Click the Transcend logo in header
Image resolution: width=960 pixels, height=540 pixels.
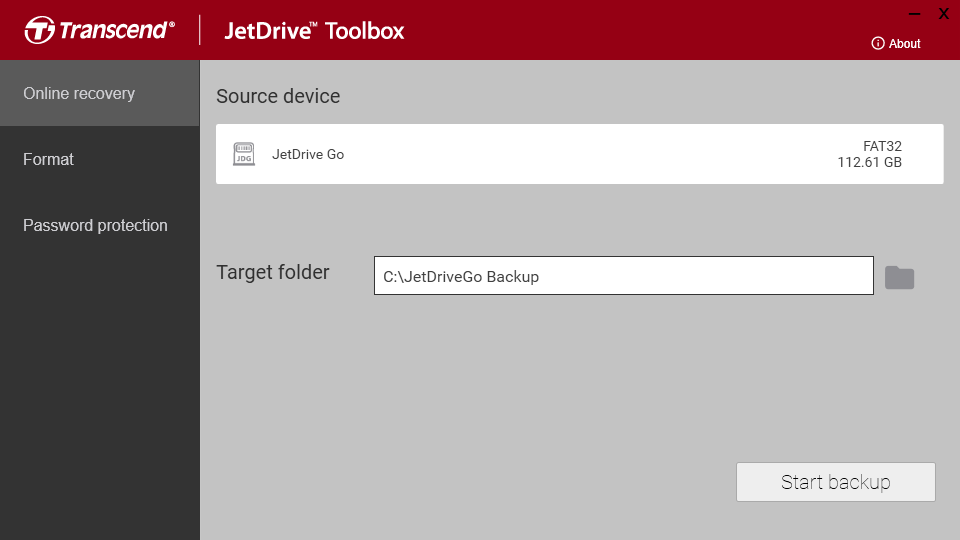100,30
